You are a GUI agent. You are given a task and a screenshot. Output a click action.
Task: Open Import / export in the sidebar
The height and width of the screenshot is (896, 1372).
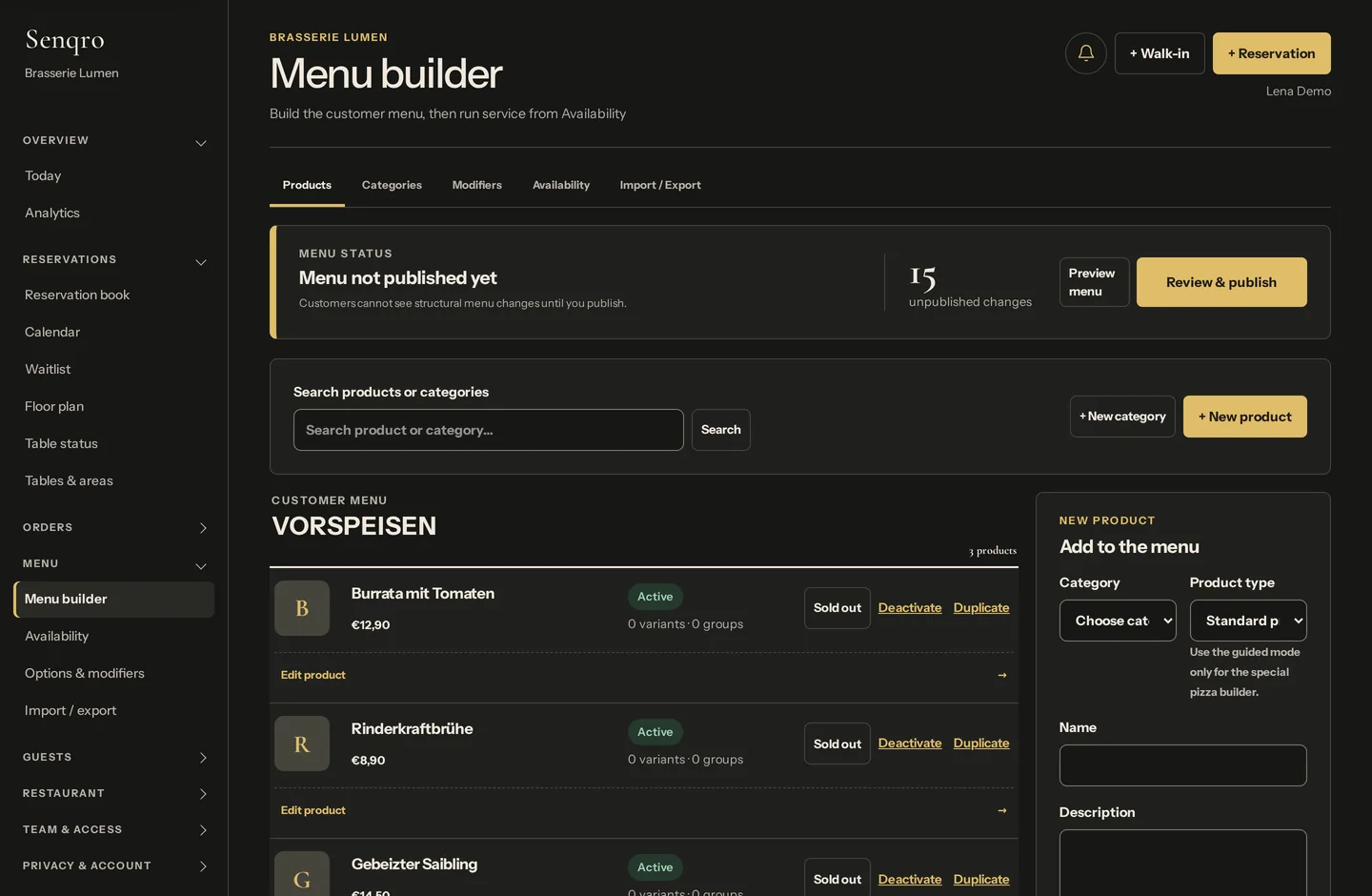[114, 711]
